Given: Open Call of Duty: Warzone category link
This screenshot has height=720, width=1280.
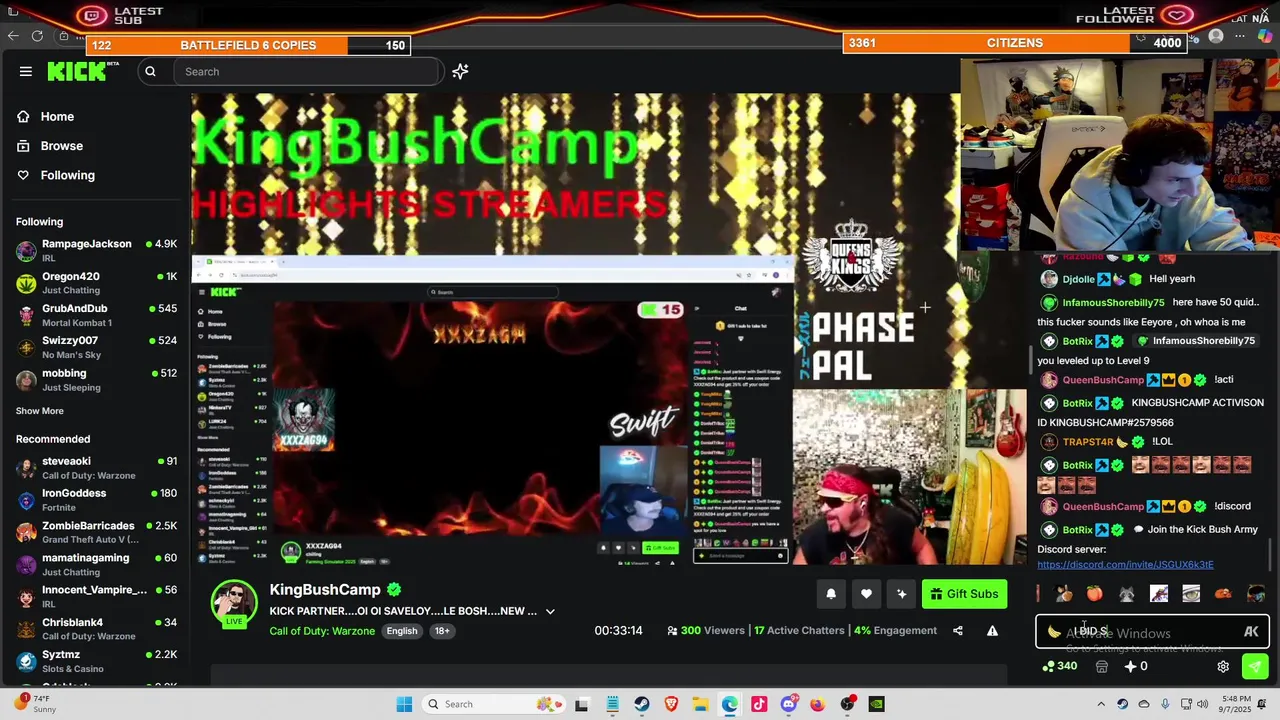Looking at the screenshot, I should pyautogui.click(x=322, y=631).
